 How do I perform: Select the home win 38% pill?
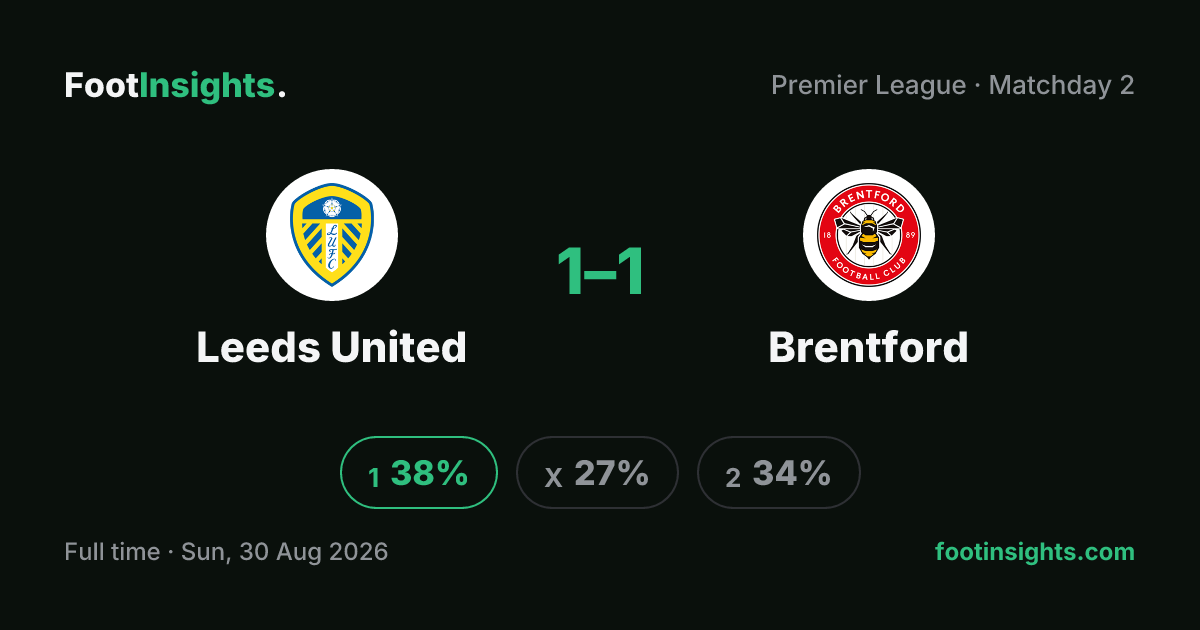coord(419,473)
